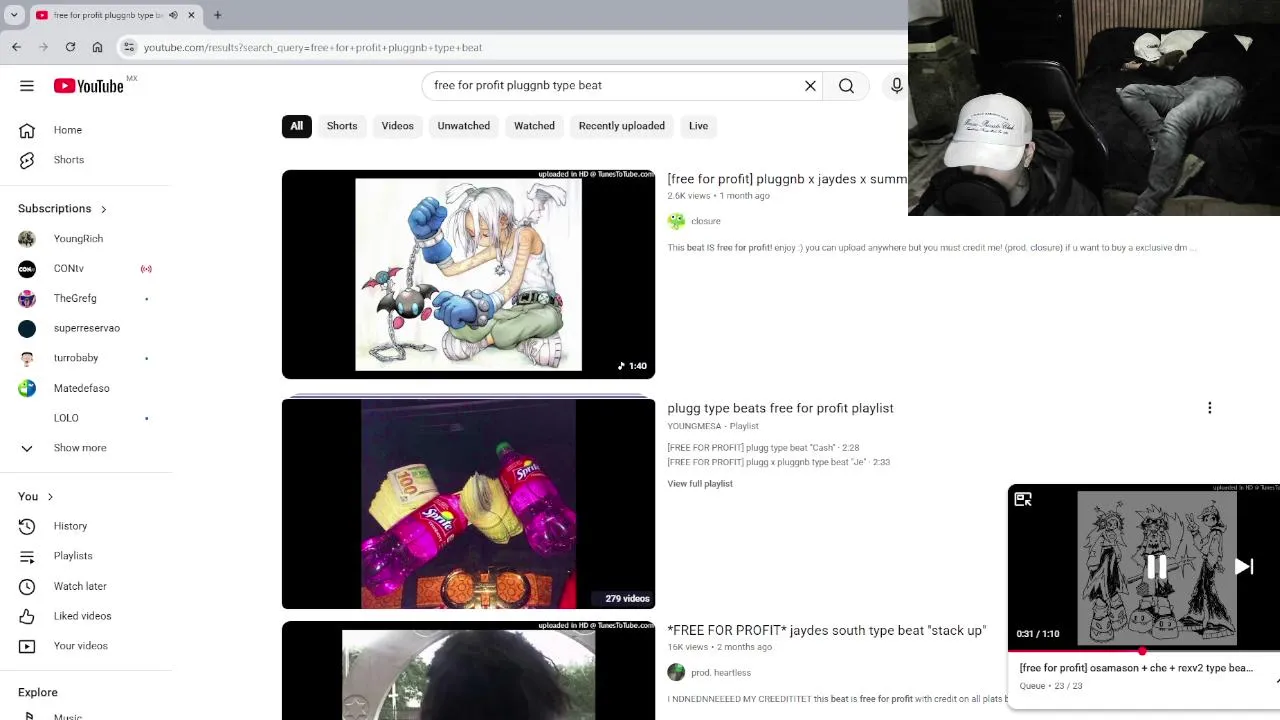Open History in the sidebar
Viewport: 1280px width, 720px height.
coord(70,526)
